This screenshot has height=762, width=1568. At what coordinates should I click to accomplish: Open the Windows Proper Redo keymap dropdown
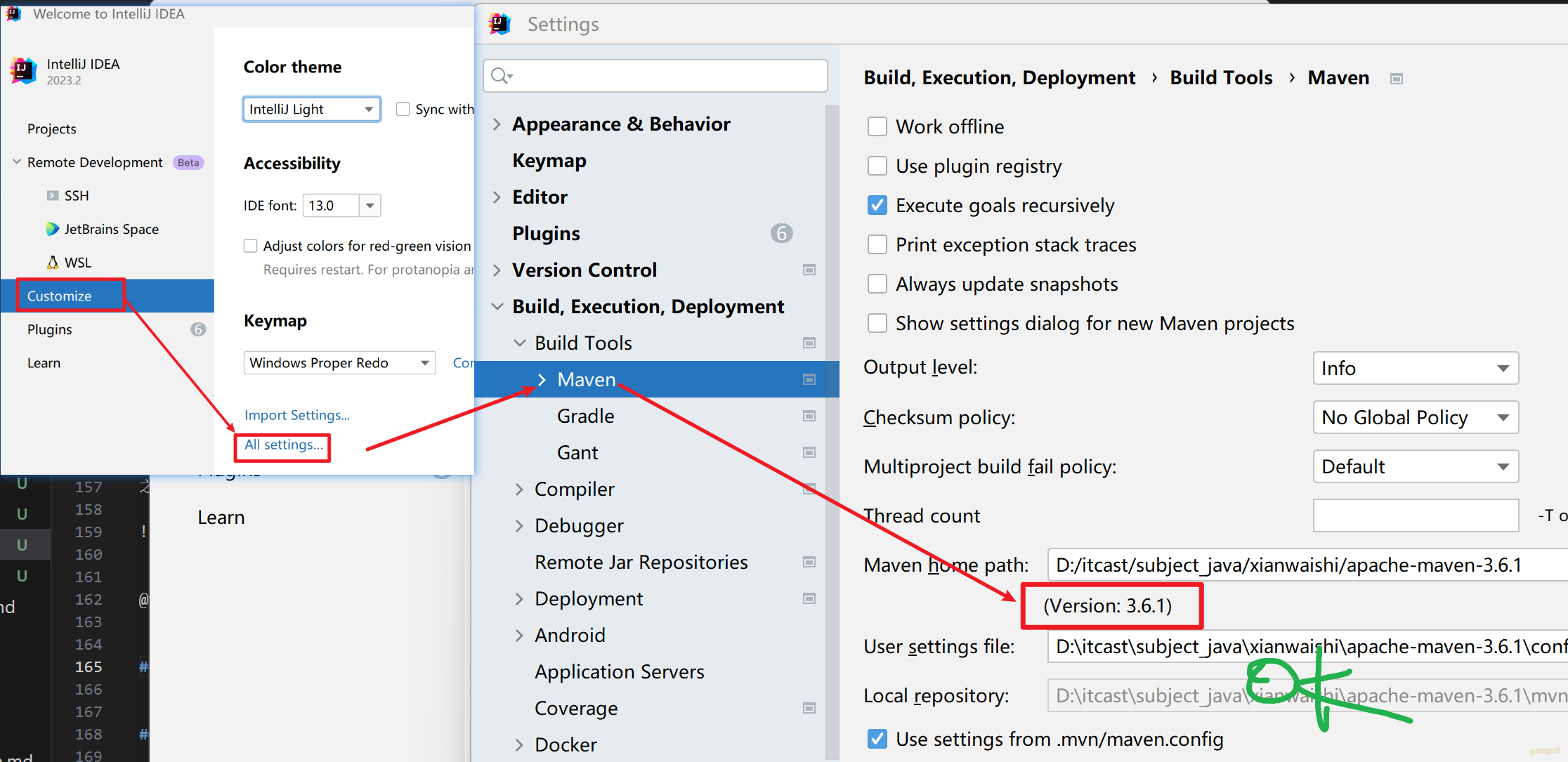(339, 362)
